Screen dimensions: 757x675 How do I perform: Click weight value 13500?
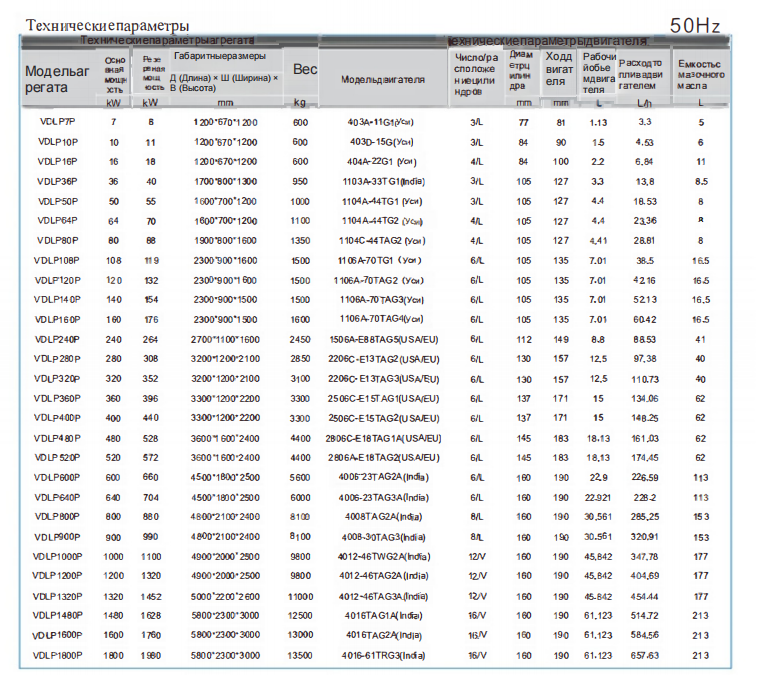click(300, 656)
